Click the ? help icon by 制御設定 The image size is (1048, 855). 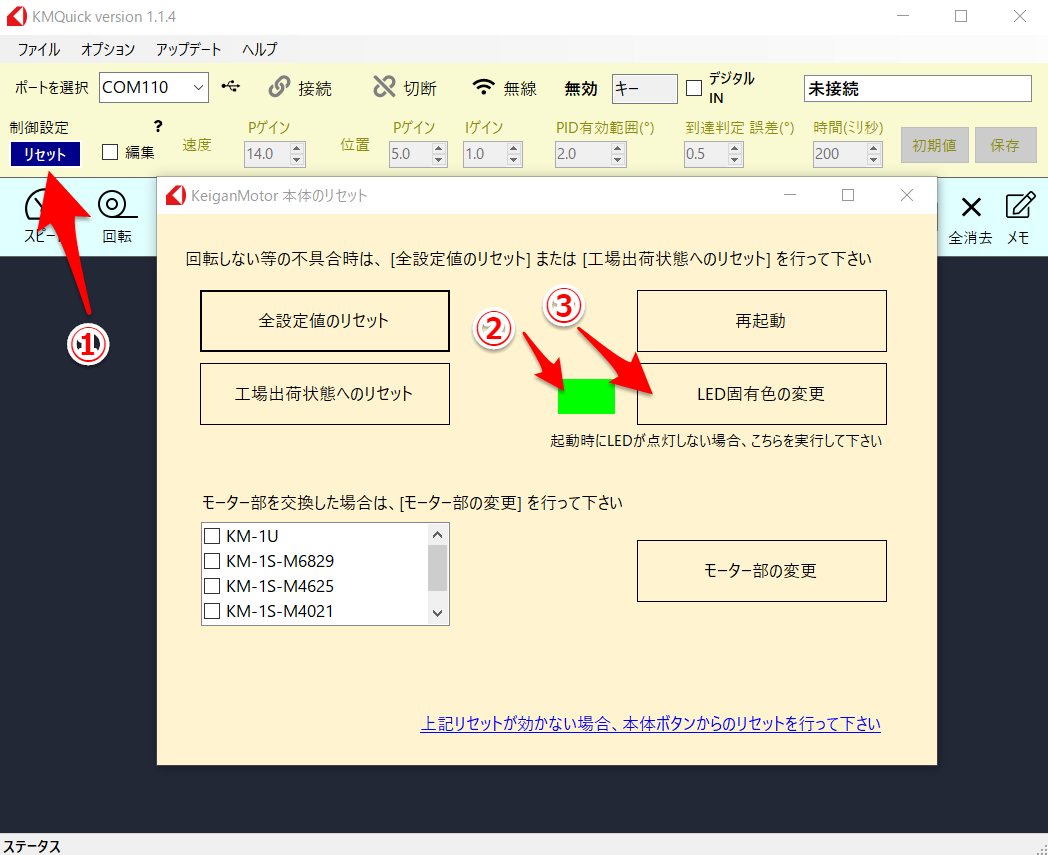pos(158,126)
